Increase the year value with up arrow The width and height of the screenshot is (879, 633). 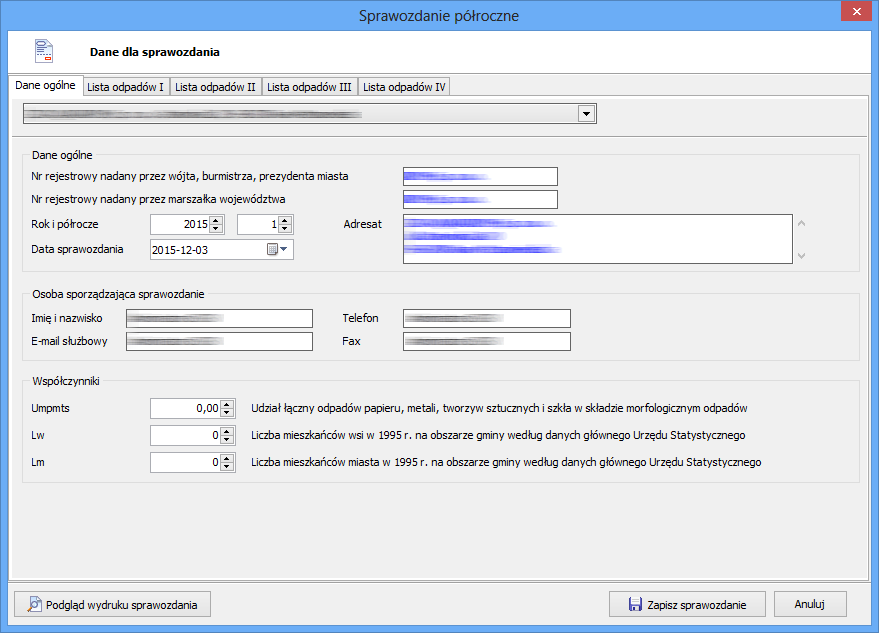[217, 220]
